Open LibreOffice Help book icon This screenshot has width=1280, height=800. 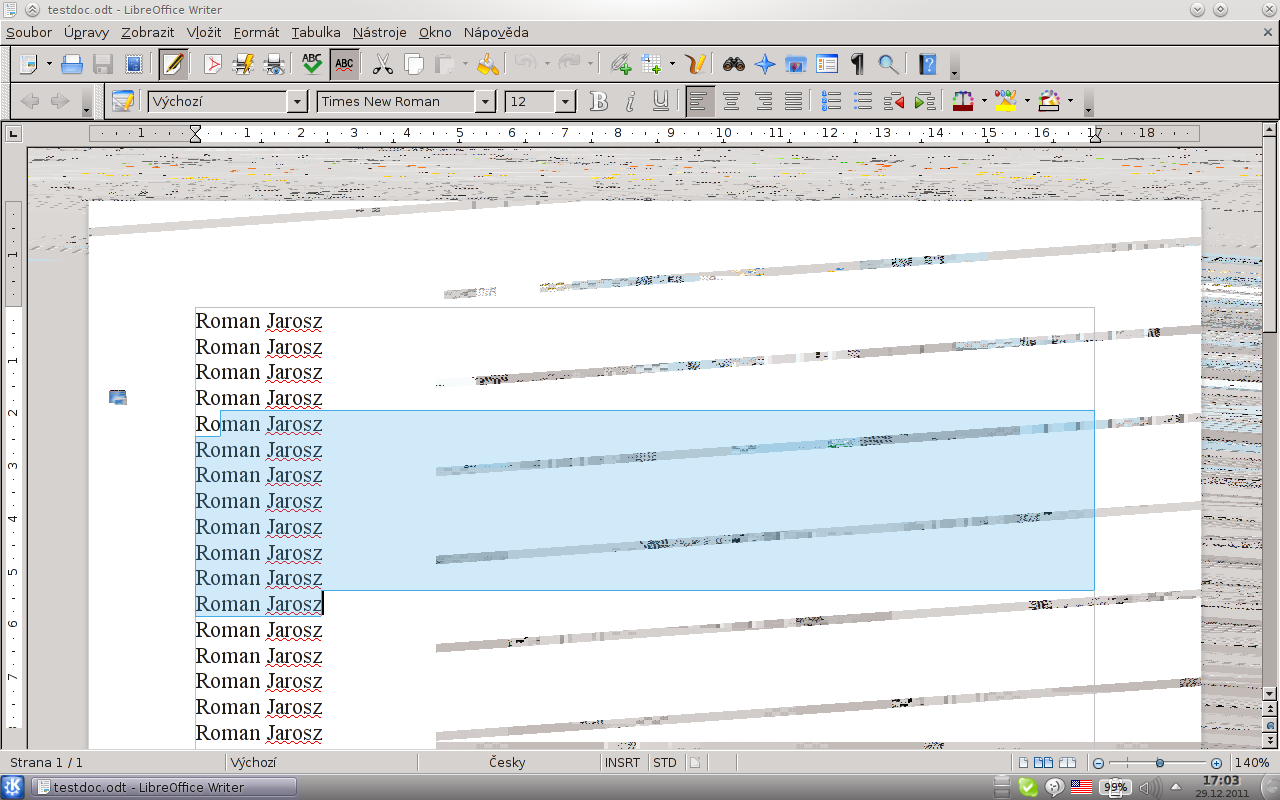click(x=928, y=65)
